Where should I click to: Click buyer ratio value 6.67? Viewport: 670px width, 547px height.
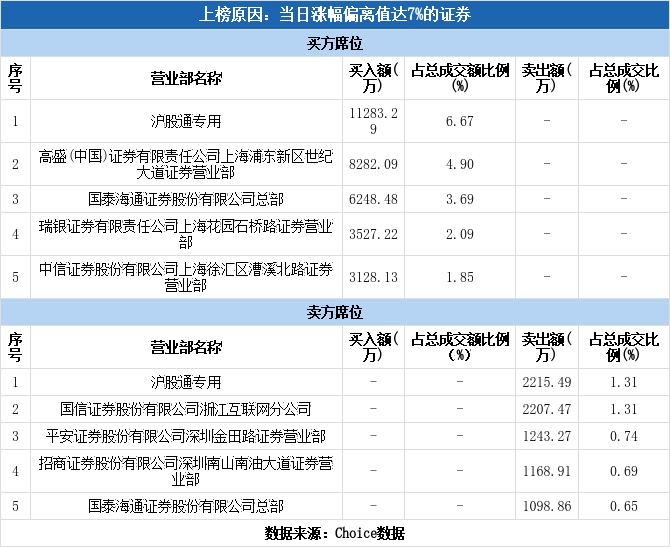[460, 121]
